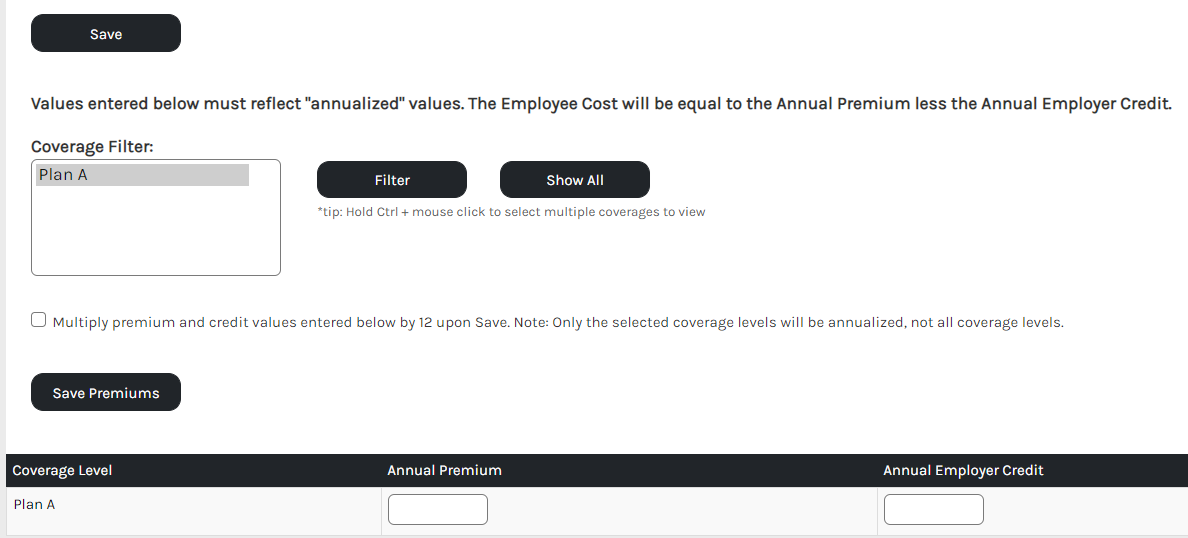Viewport: 1188px width, 538px height.
Task: Click the Coverage Level column header
Action: 62,470
